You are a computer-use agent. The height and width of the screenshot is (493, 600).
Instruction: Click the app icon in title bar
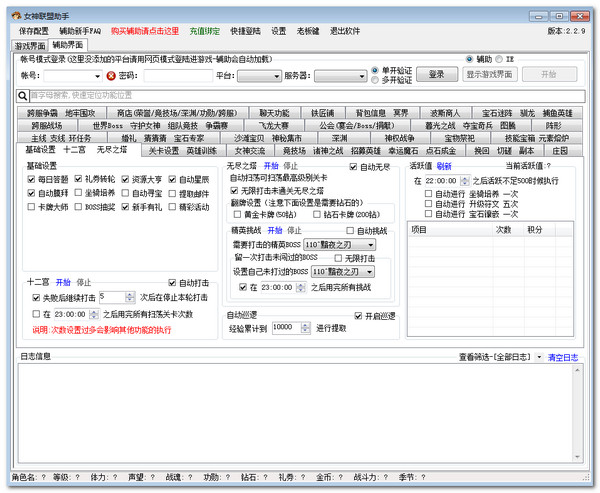[9, 9]
